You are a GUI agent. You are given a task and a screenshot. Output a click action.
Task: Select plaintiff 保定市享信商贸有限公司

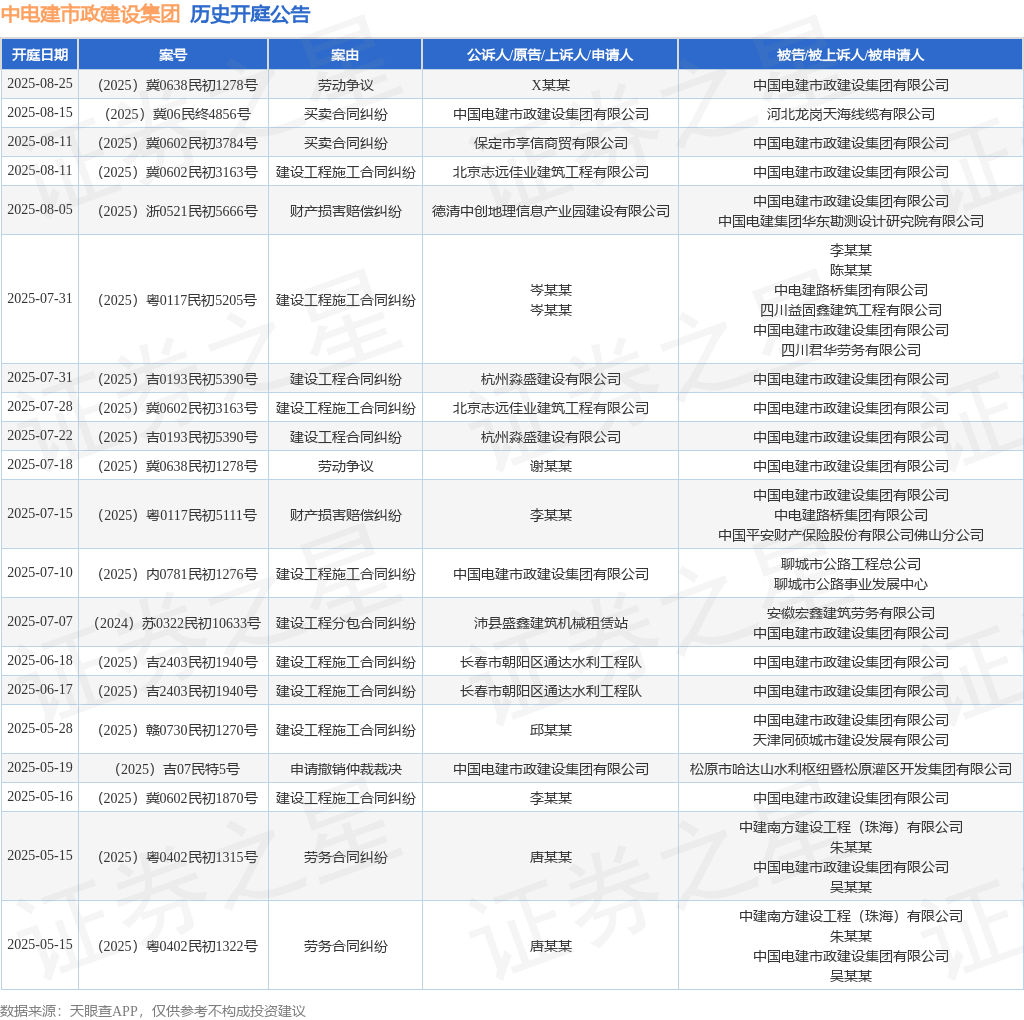pos(551,143)
